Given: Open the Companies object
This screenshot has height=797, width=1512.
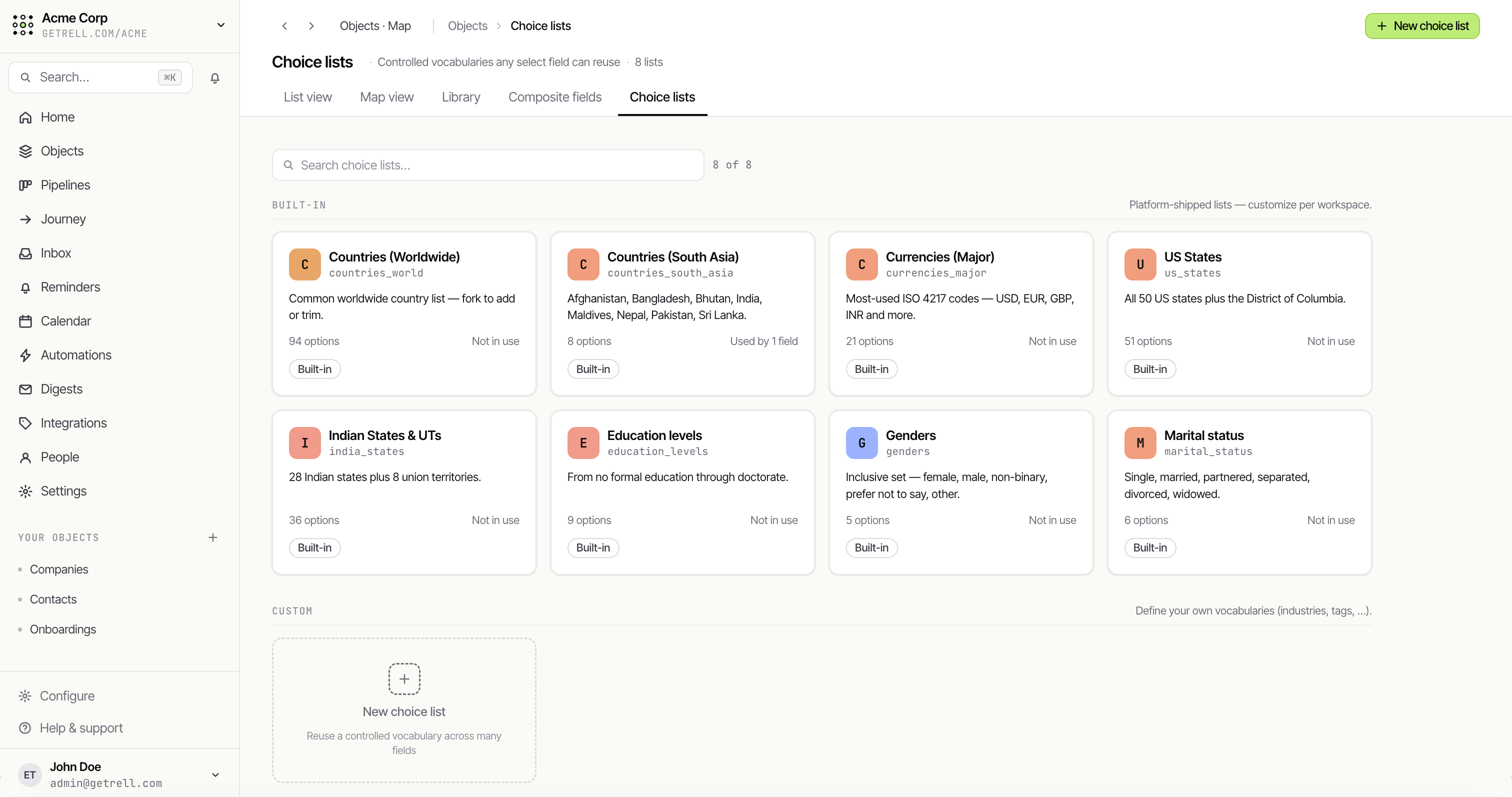Looking at the screenshot, I should click(59, 569).
